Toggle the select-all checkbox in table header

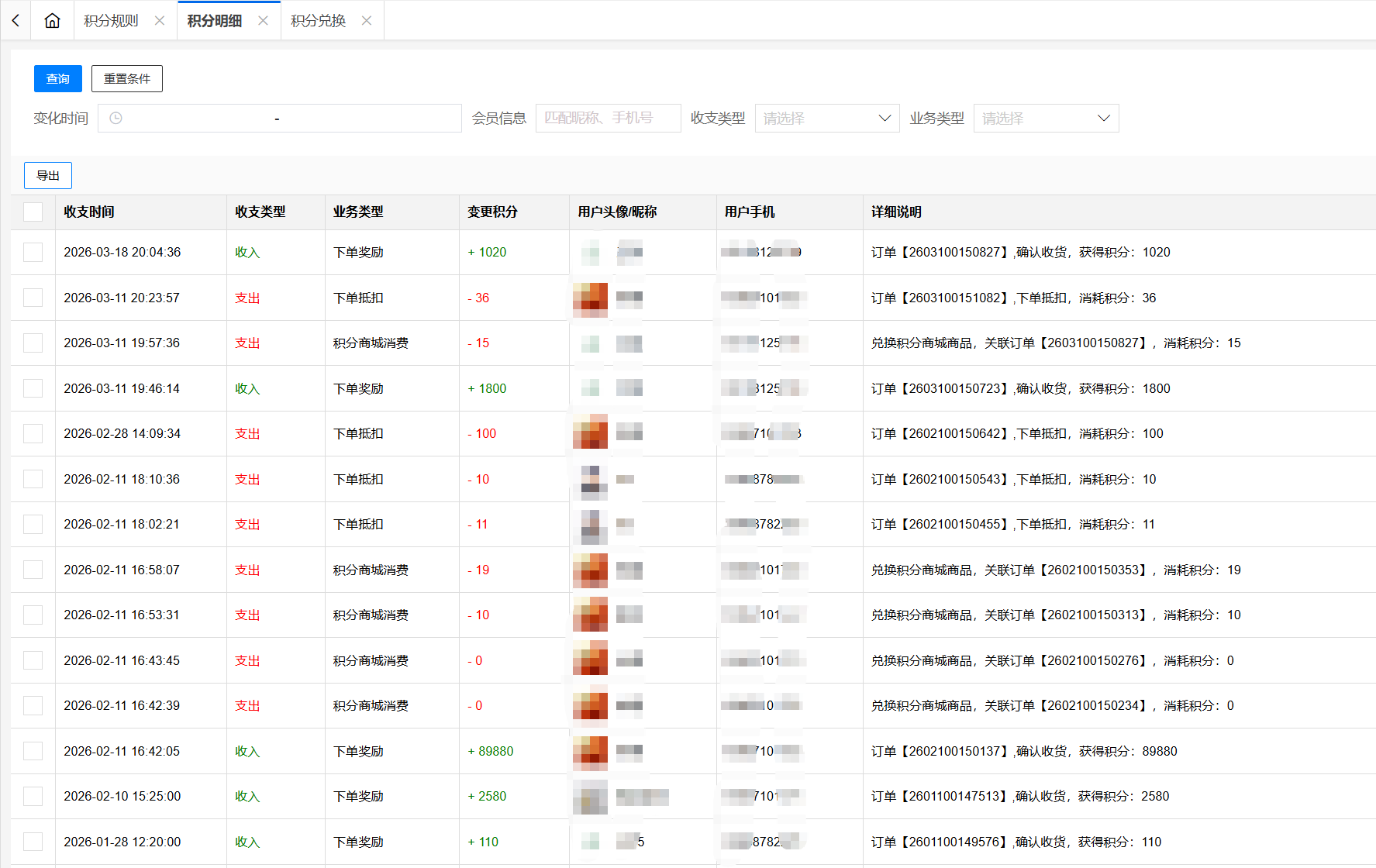point(33,212)
